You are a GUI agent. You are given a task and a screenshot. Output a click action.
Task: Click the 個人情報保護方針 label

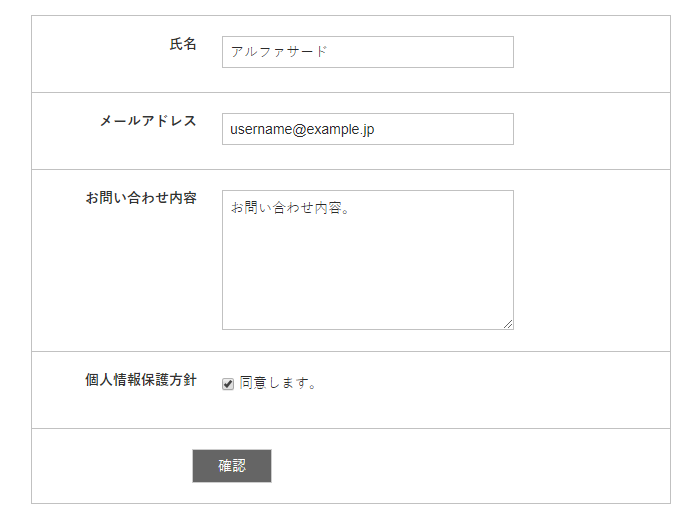[141, 380]
